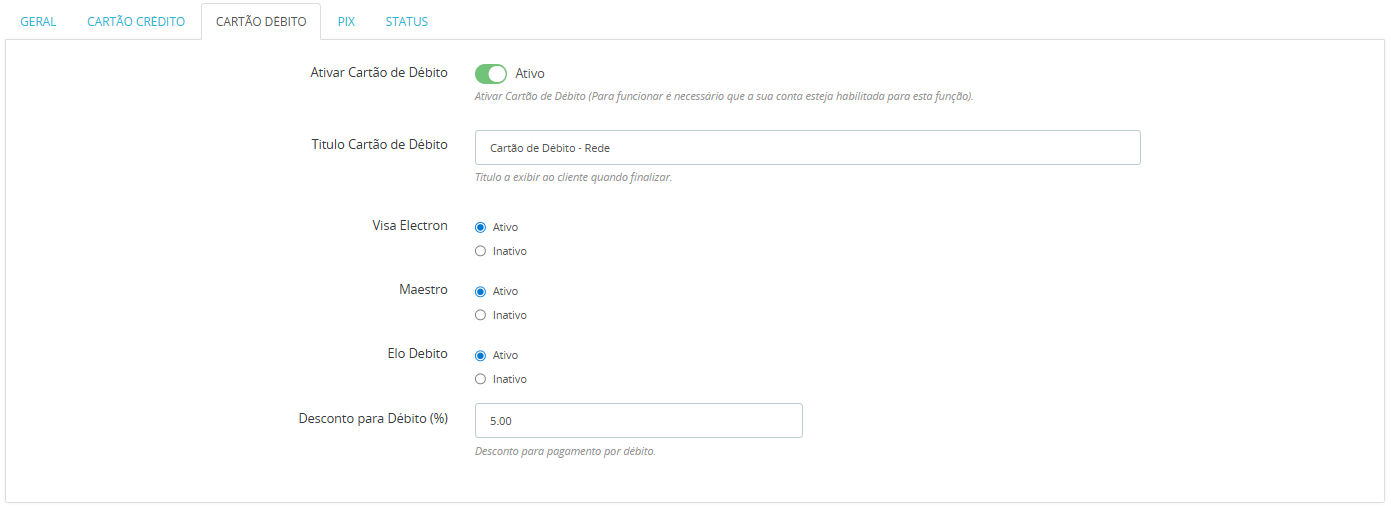Screen dimensions: 1391x511
Task: Click the 'Maestro' row label
Action: [x=423, y=289]
